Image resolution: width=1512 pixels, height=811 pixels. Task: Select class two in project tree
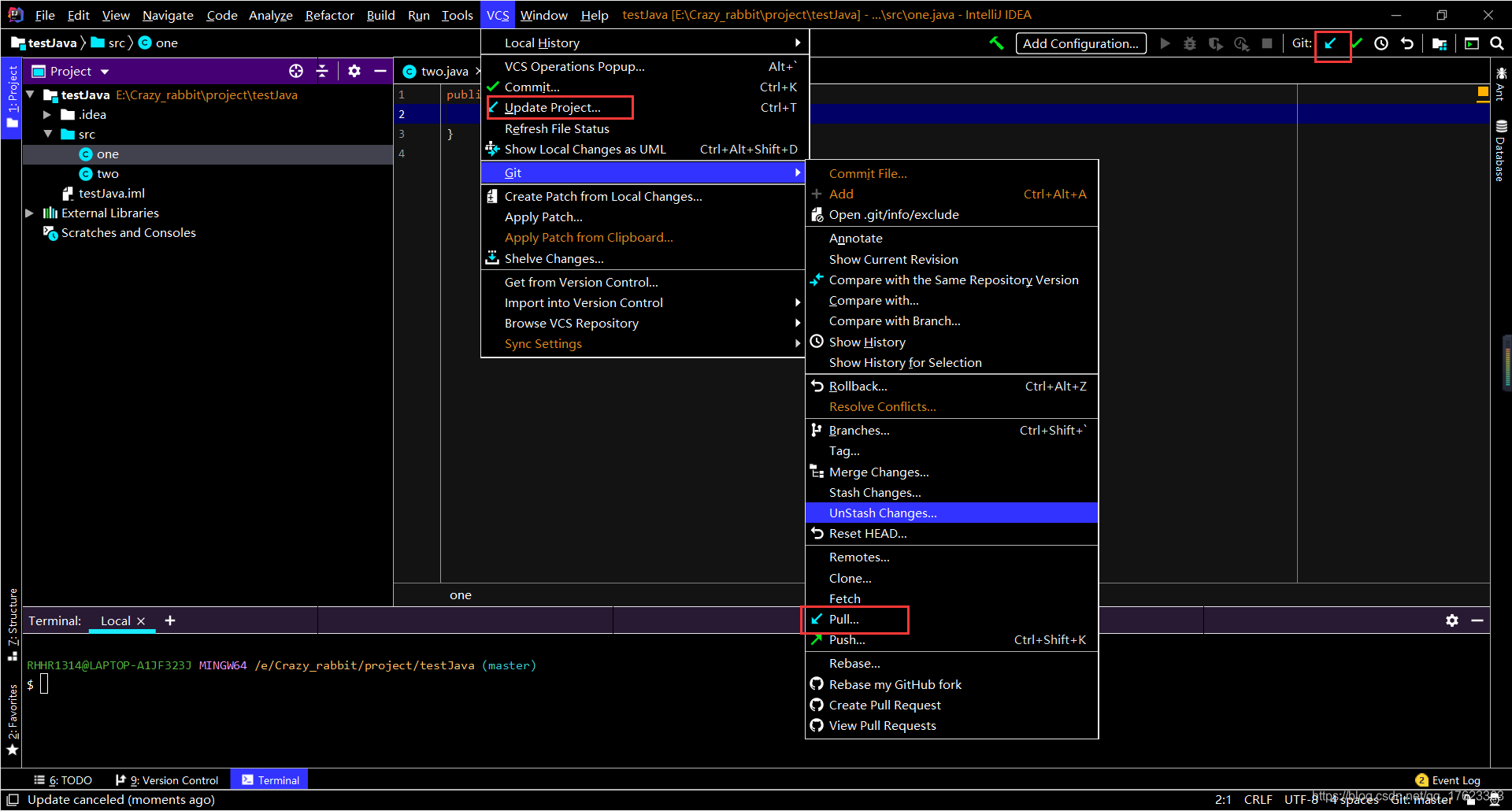[108, 173]
